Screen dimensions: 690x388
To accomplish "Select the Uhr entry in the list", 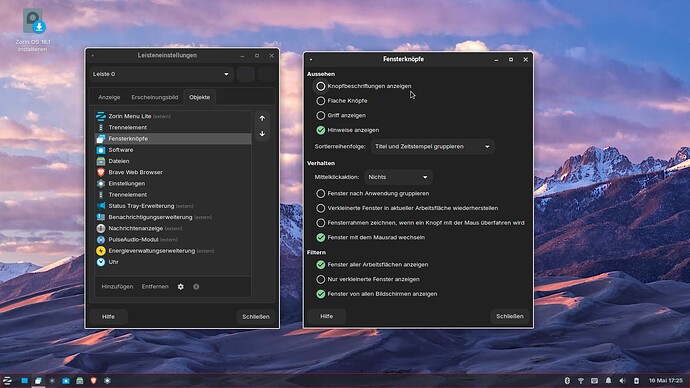I will coord(173,262).
